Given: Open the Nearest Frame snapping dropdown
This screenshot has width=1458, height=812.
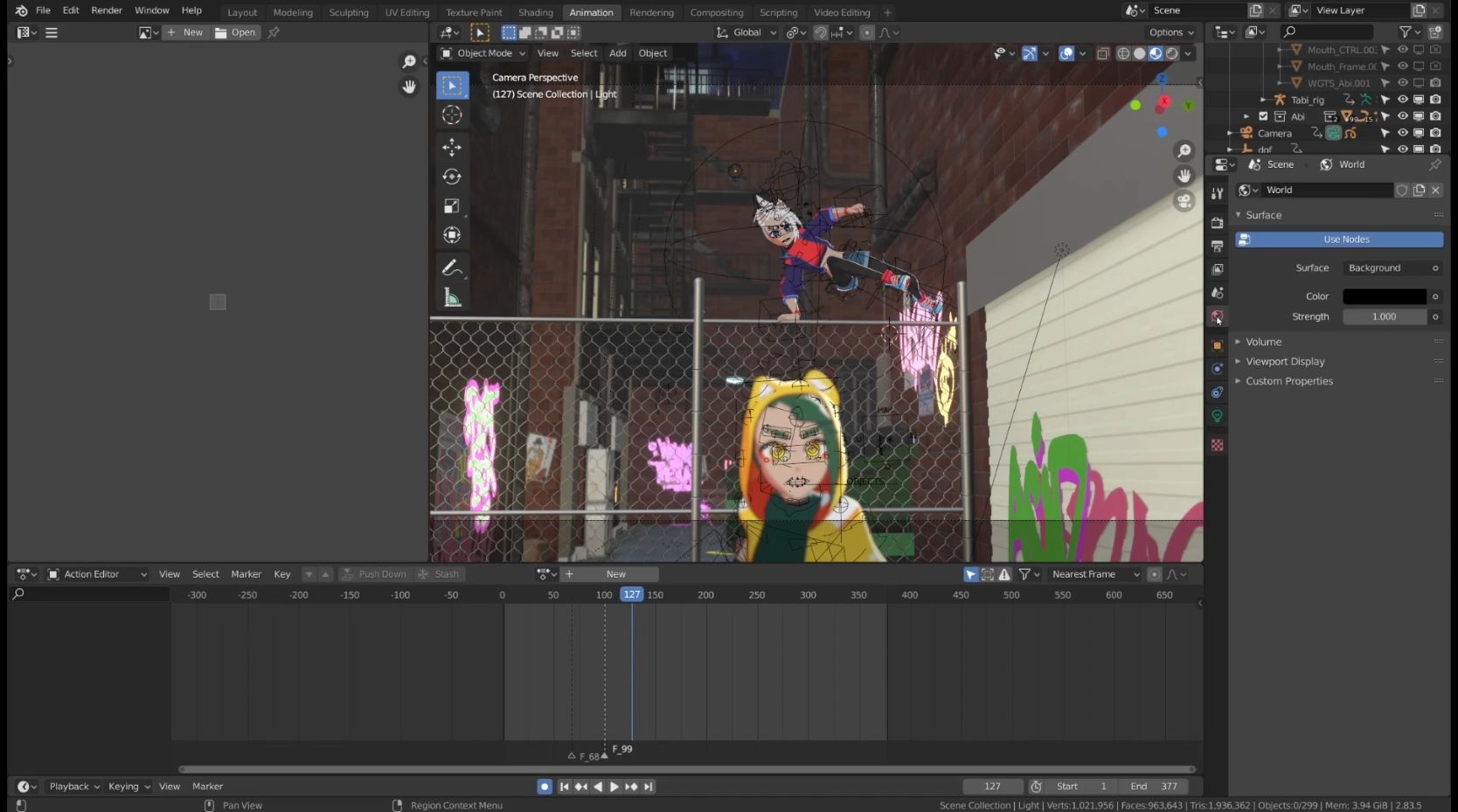Looking at the screenshot, I should click(1095, 574).
